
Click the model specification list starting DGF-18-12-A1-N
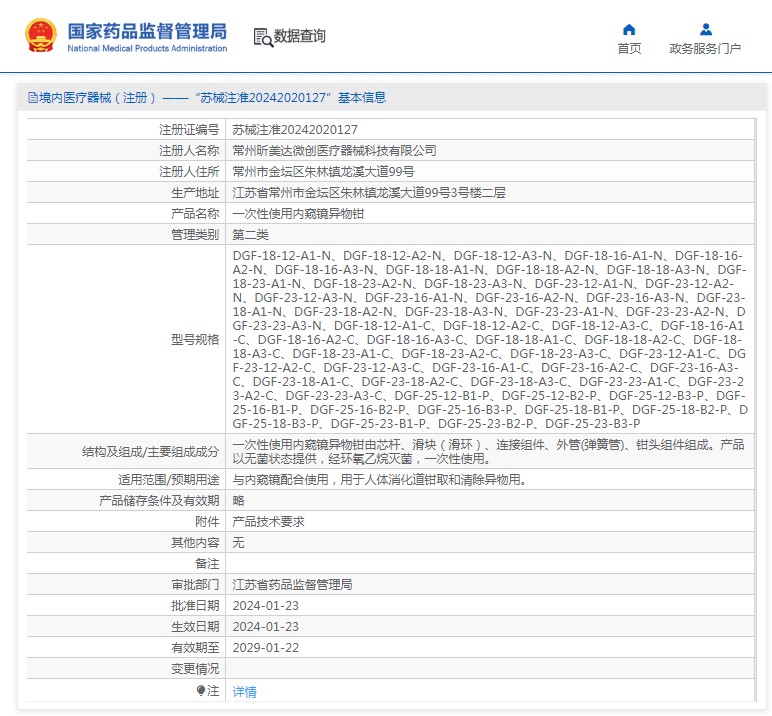pos(489,339)
